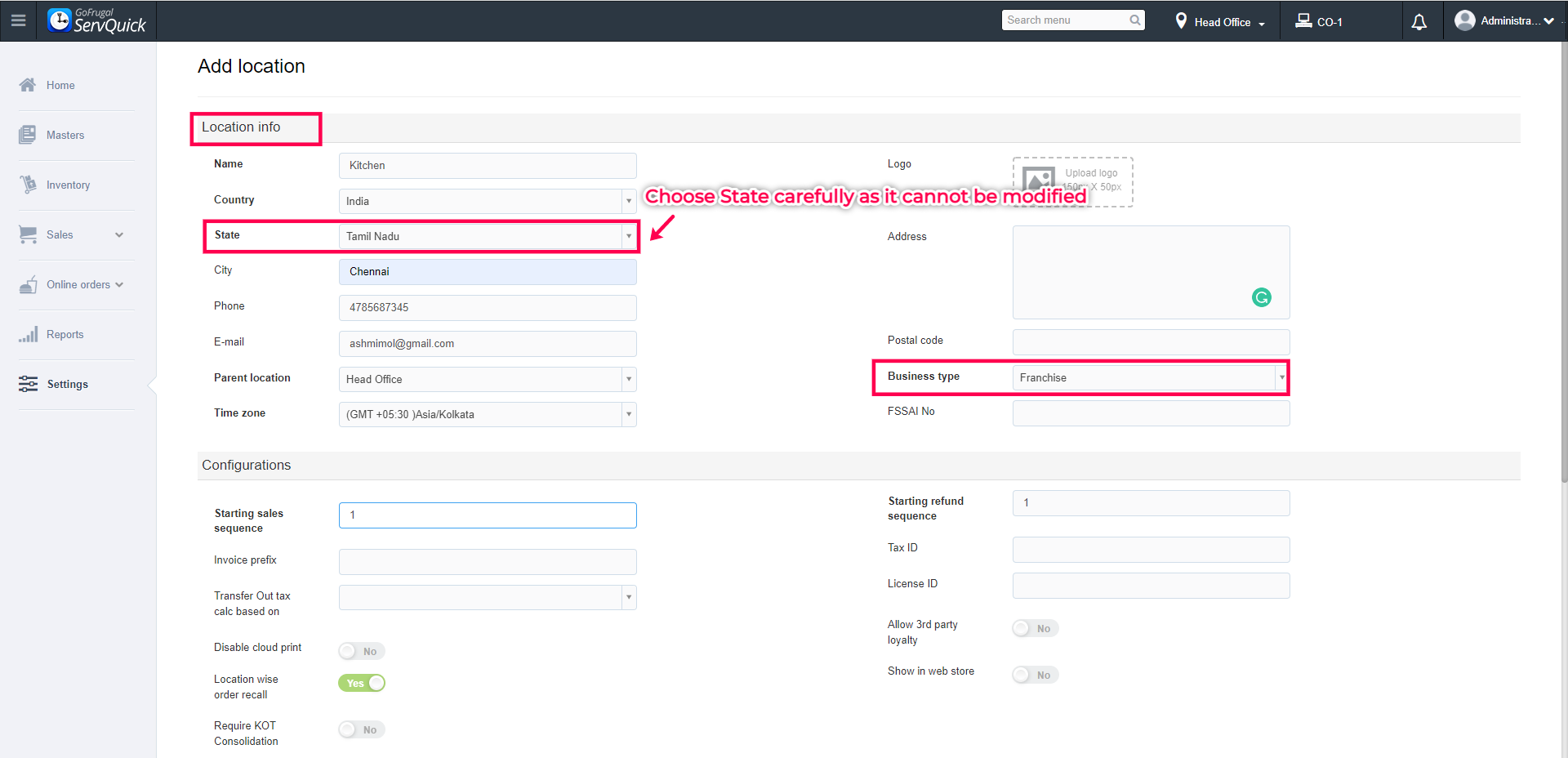Expand the Head Office location selector
Screen dimensions: 1568x758
click(1262, 24)
